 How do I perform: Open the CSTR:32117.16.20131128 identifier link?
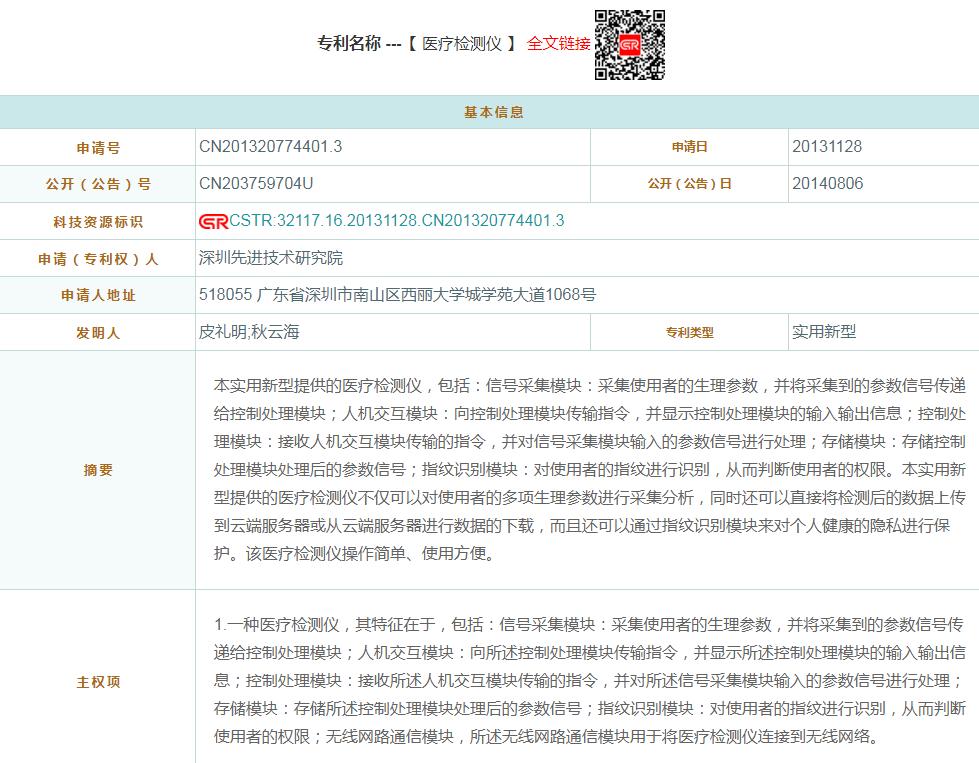coord(397,221)
